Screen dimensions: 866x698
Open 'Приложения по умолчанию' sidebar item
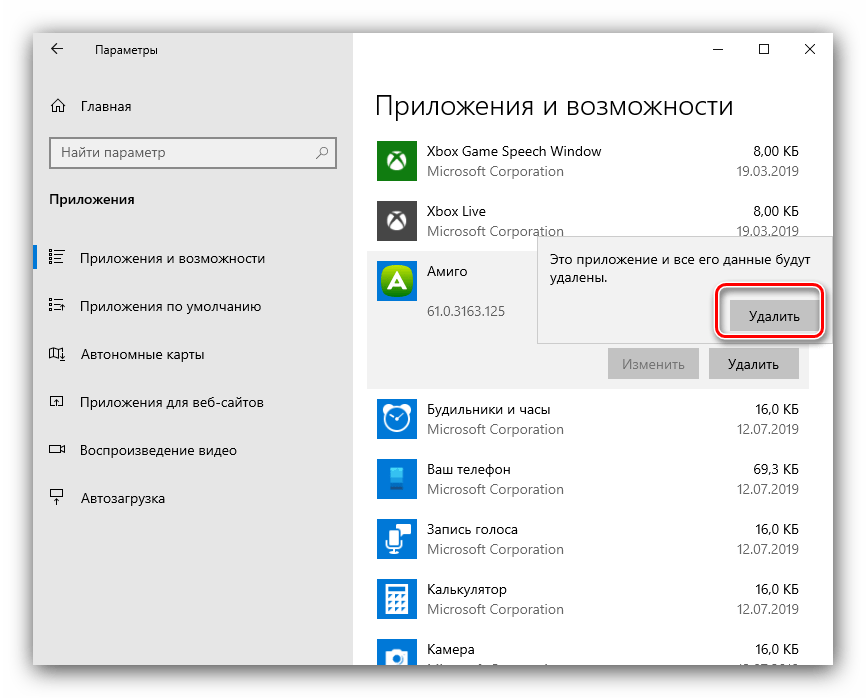click(170, 307)
